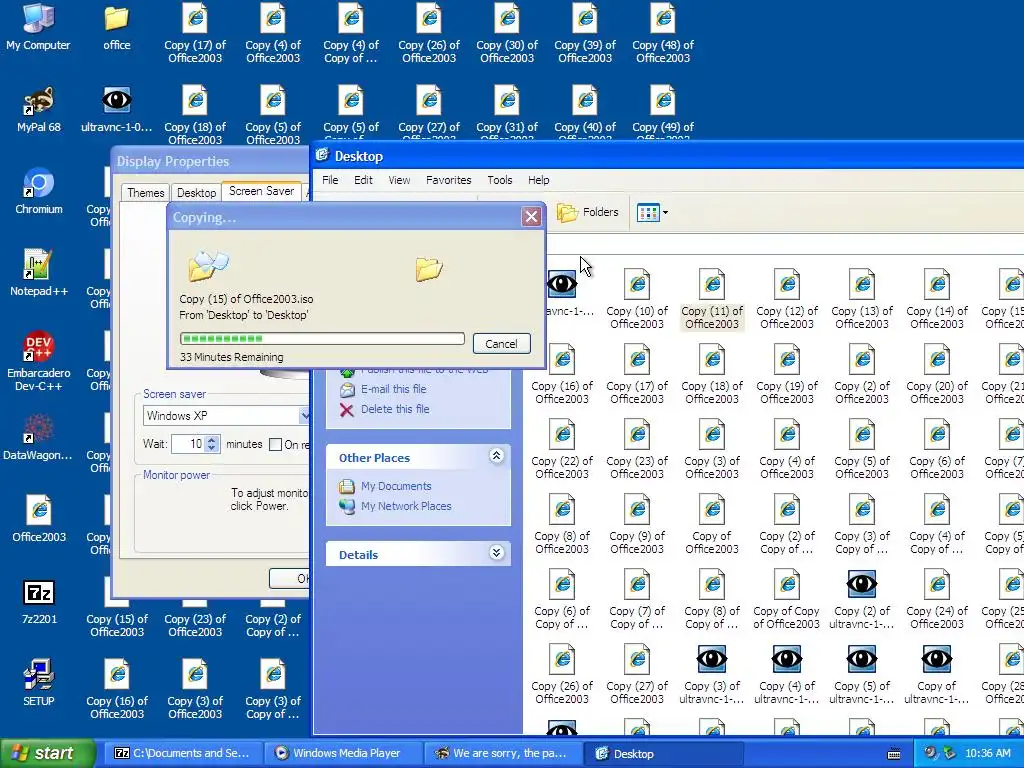Select the DataWagon desktop shortcut

pyautogui.click(x=39, y=437)
